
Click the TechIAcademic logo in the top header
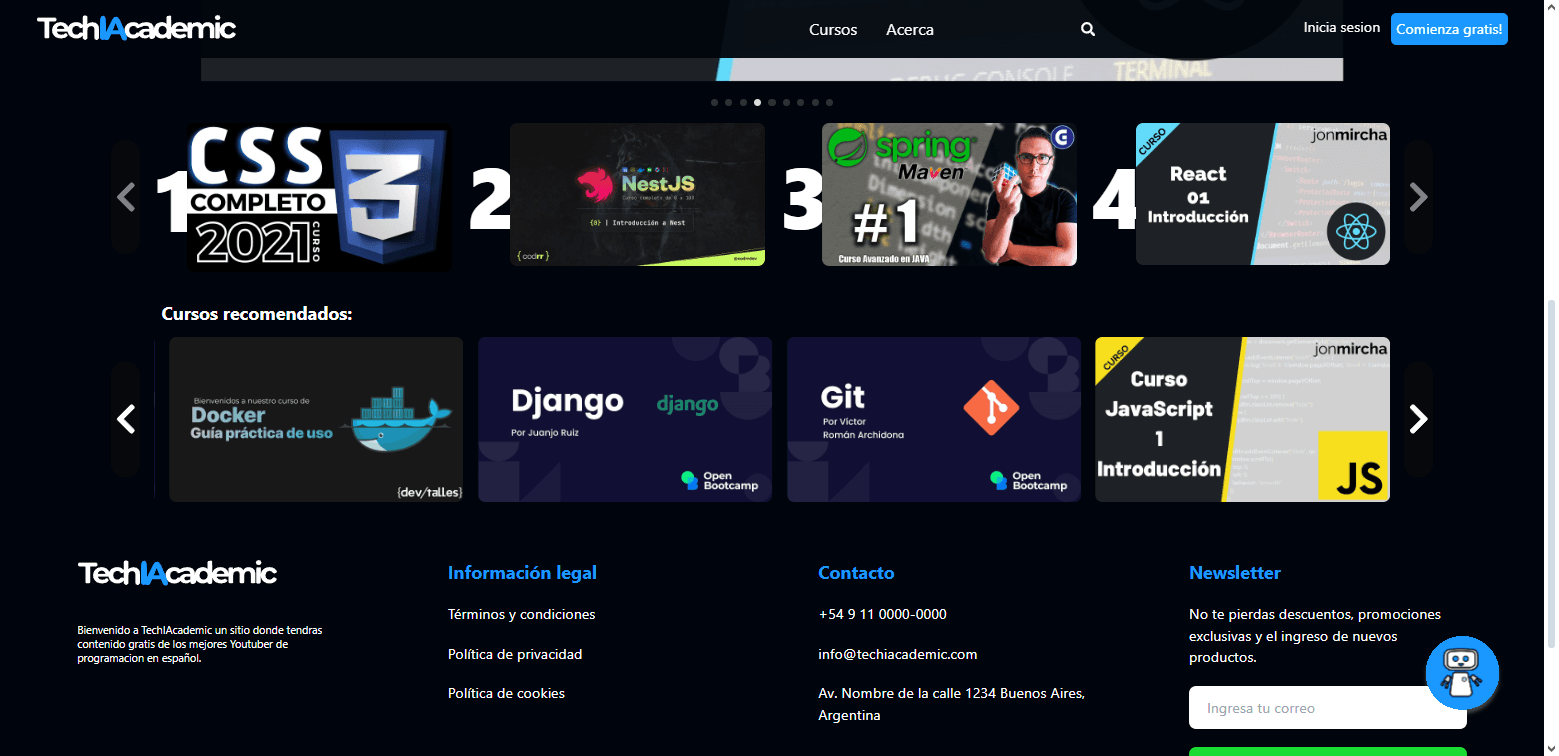pyautogui.click(x=137, y=28)
